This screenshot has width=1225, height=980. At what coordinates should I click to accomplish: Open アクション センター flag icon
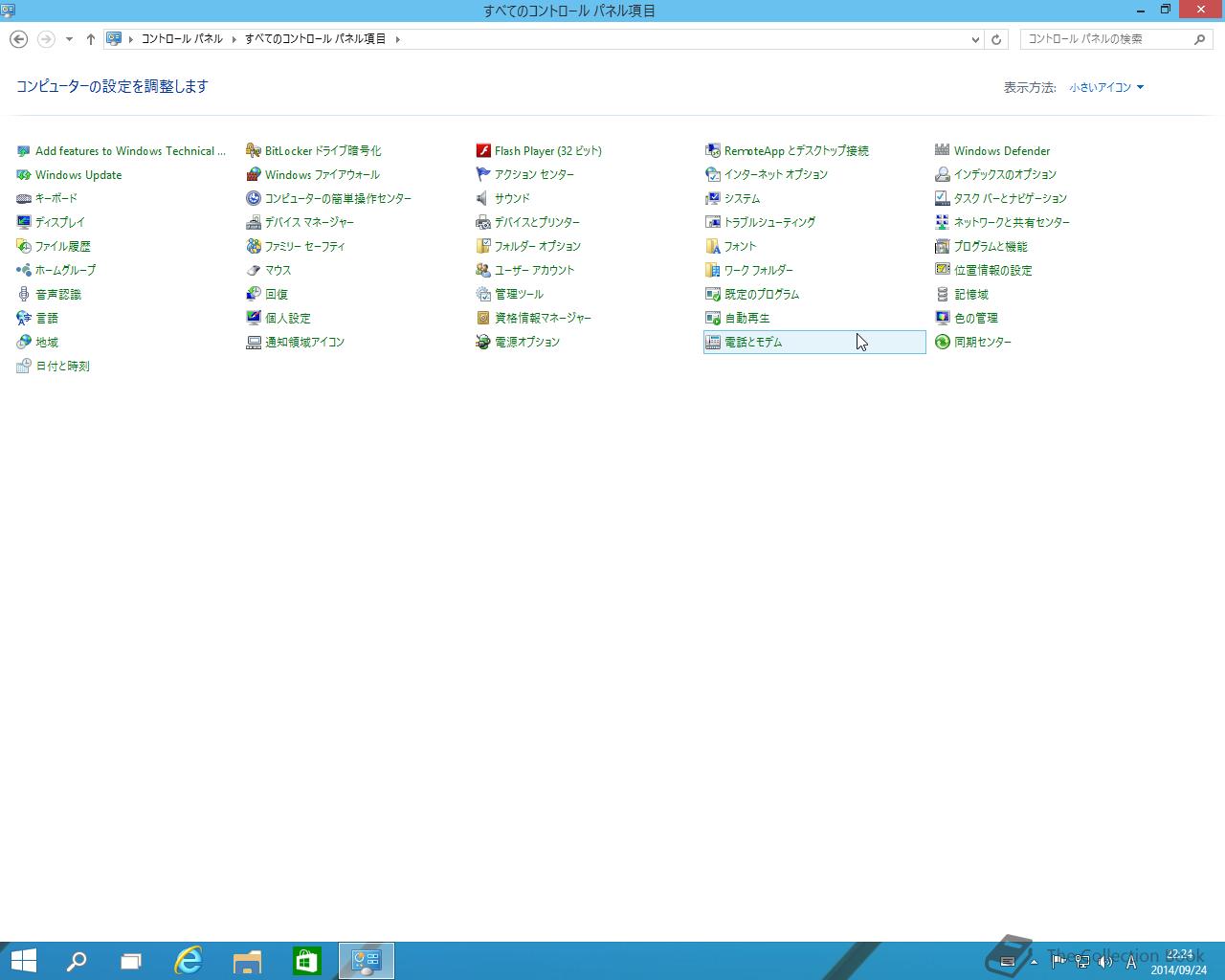(483, 174)
